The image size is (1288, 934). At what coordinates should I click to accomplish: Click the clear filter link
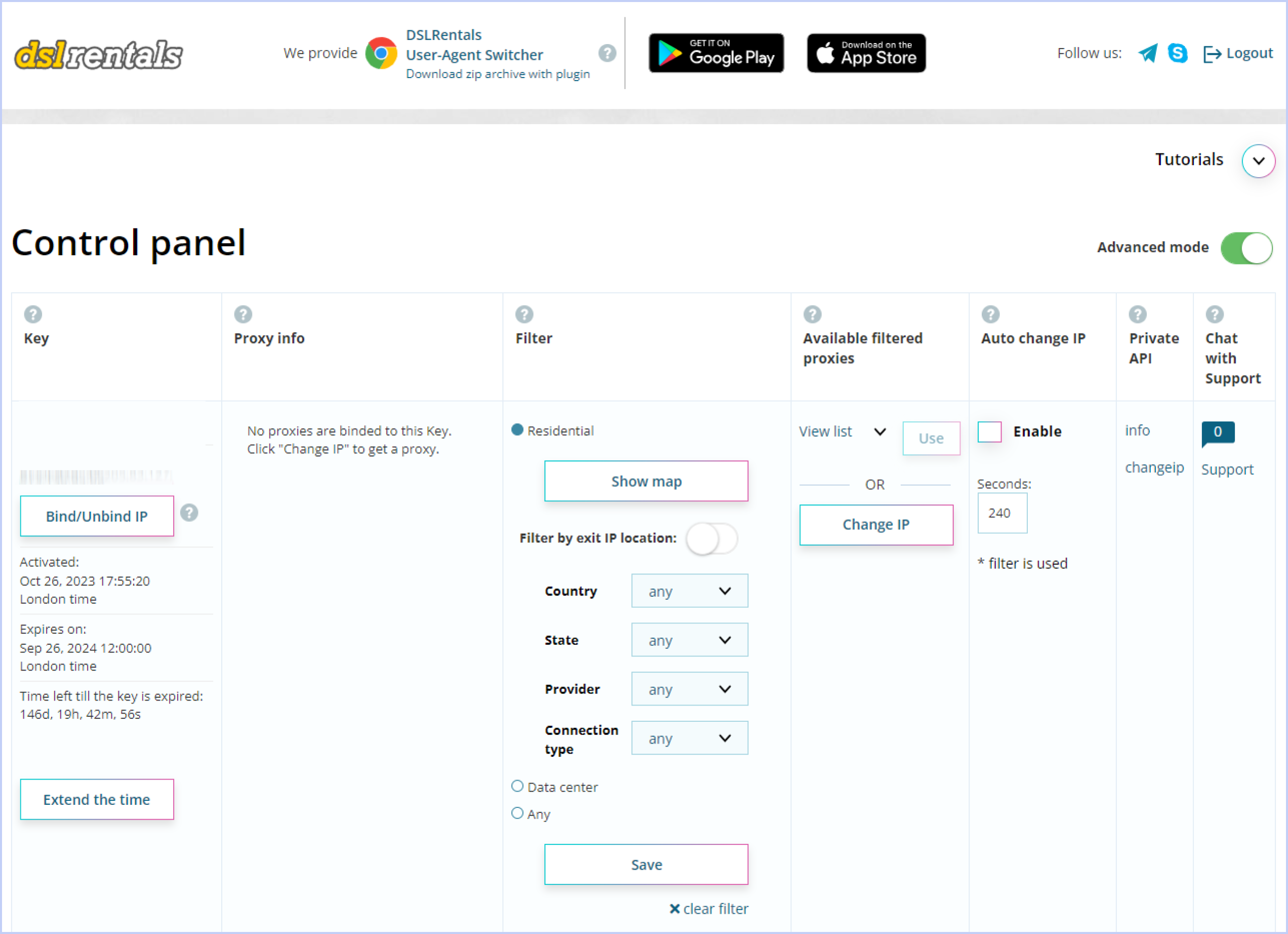click(709, 909)
